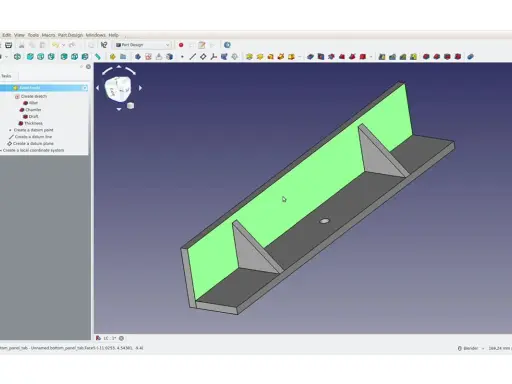Click the green measure distance icon
Viewport: 512px width, 384px height.
point(97,57)
